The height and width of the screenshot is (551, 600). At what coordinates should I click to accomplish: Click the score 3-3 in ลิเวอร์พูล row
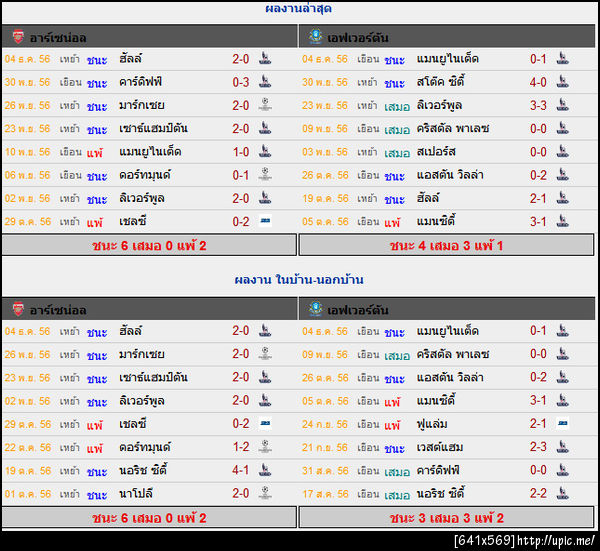click(538, 106)
